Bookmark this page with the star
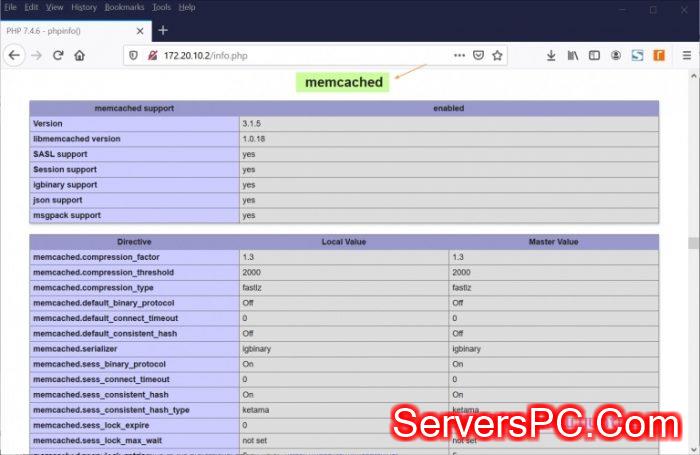The width and height of the screenshot is (700, 455). (x=497, y=55)
